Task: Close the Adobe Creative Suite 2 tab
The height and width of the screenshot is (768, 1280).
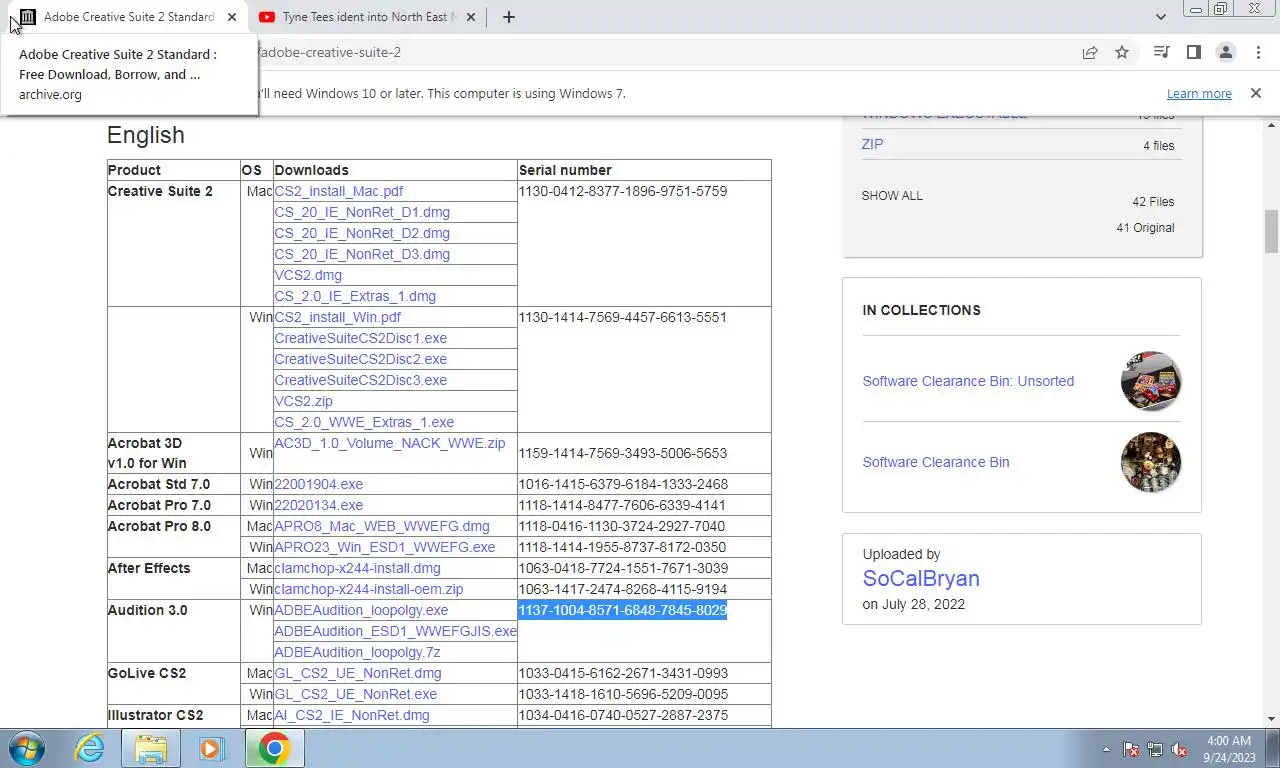Action: [x=232, y=17]
